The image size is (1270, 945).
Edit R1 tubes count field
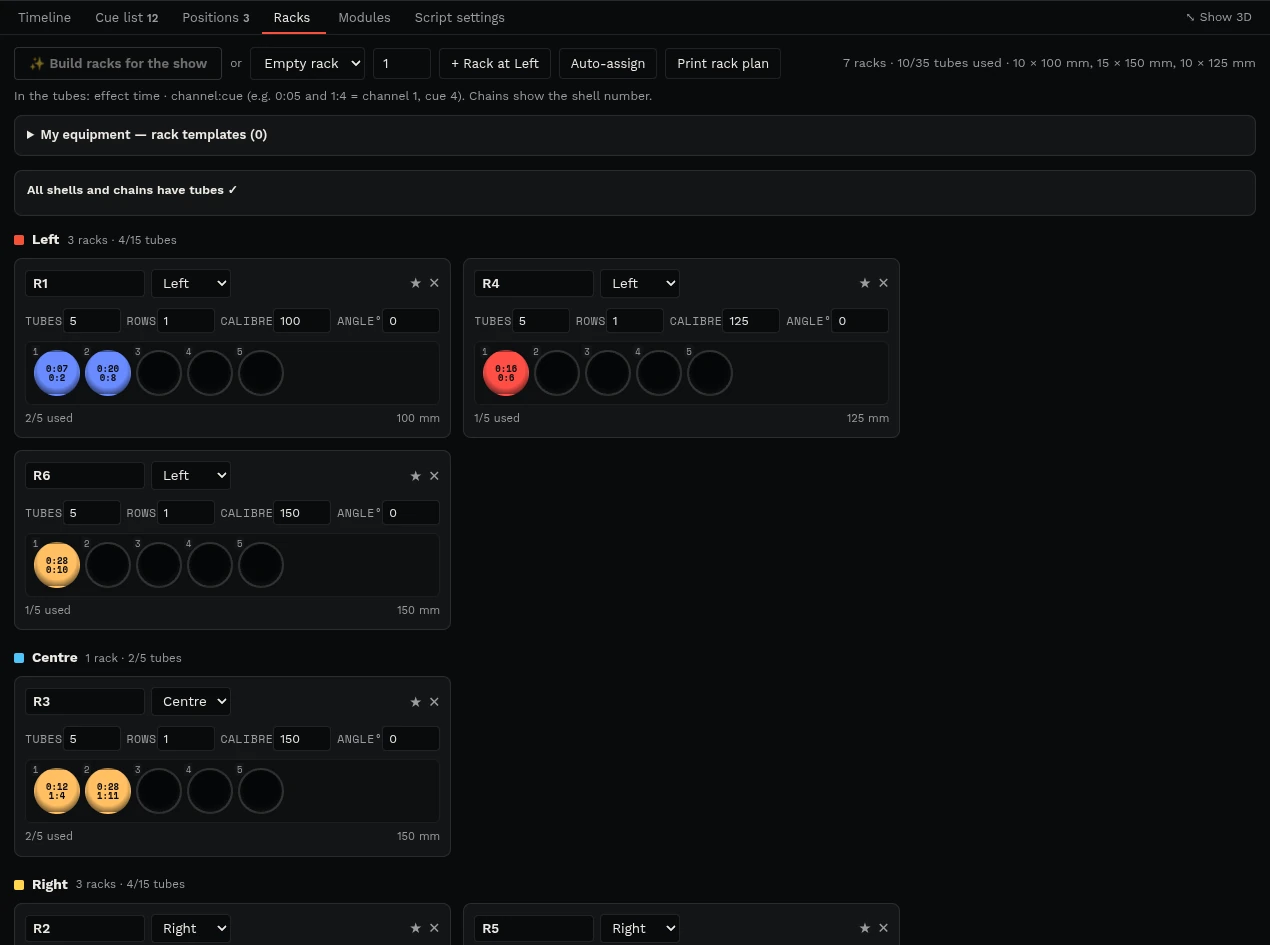point(92,321)
